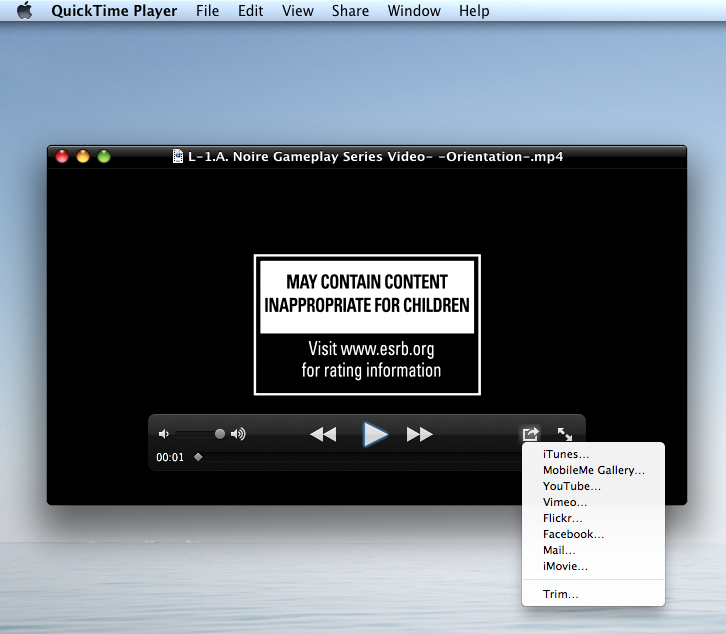Screen dimensions: 726x634
Task: Click the movie file icon in title bar
Action: 178,156
